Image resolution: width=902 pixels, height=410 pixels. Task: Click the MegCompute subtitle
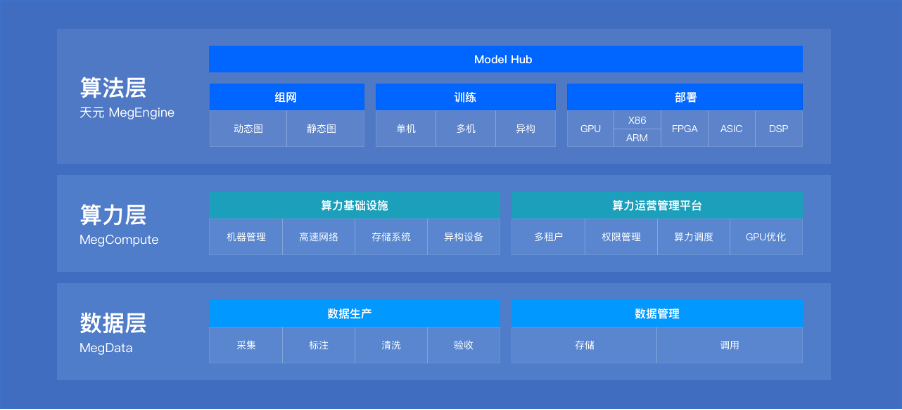(119, 240)
